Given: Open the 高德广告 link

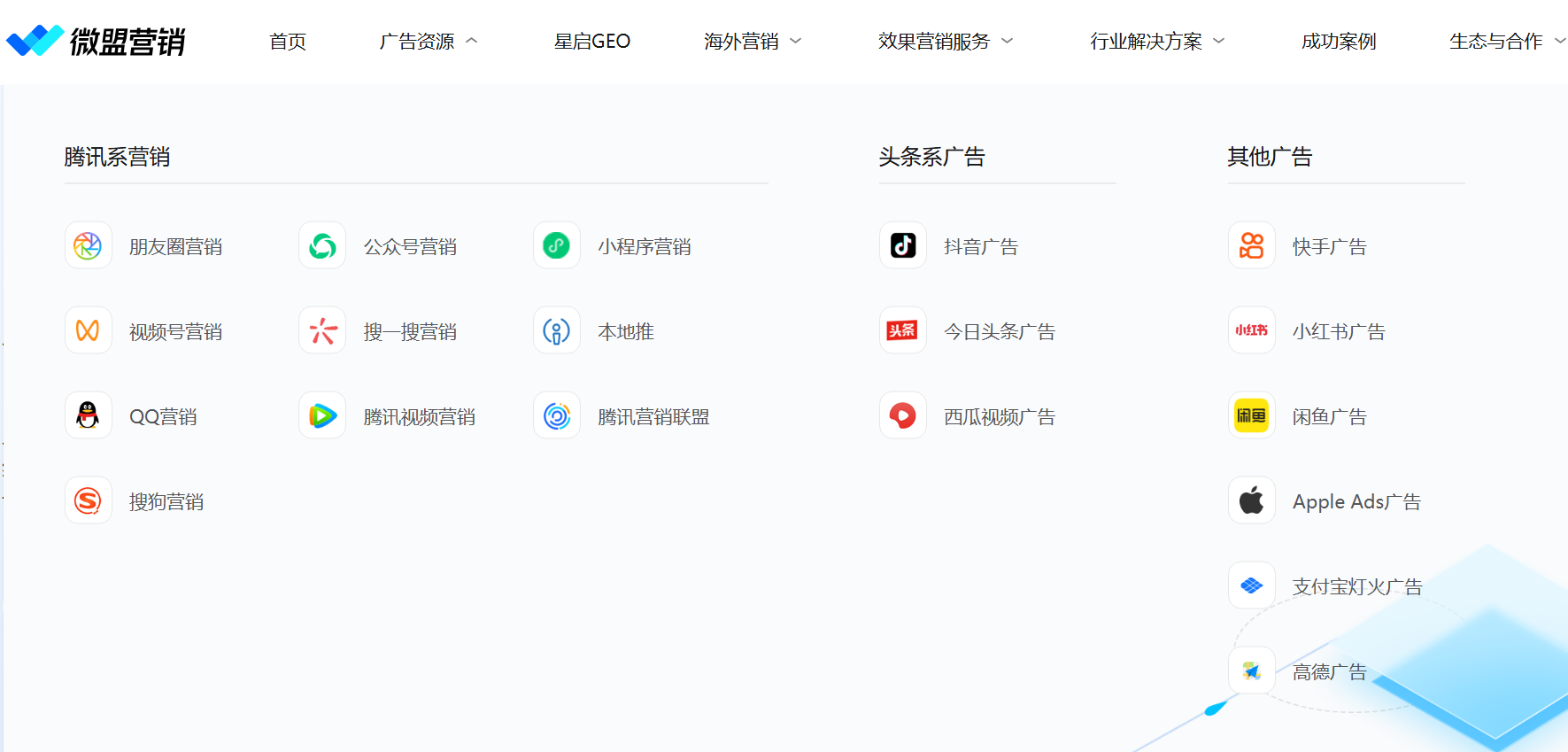Looking at the screenshot, I should (1330, 672).
